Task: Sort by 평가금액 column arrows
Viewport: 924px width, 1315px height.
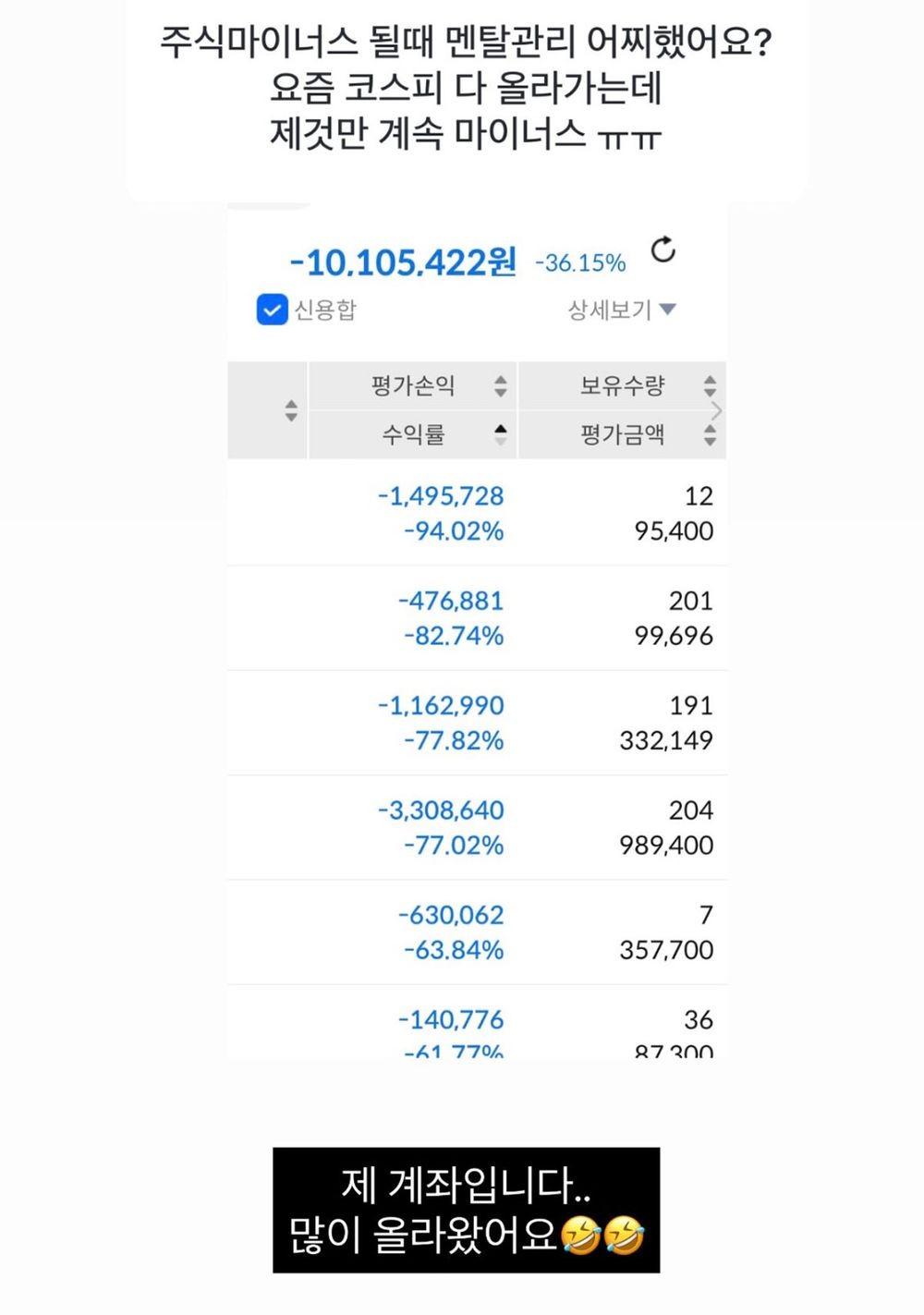Action: click(x=710, y=434)
